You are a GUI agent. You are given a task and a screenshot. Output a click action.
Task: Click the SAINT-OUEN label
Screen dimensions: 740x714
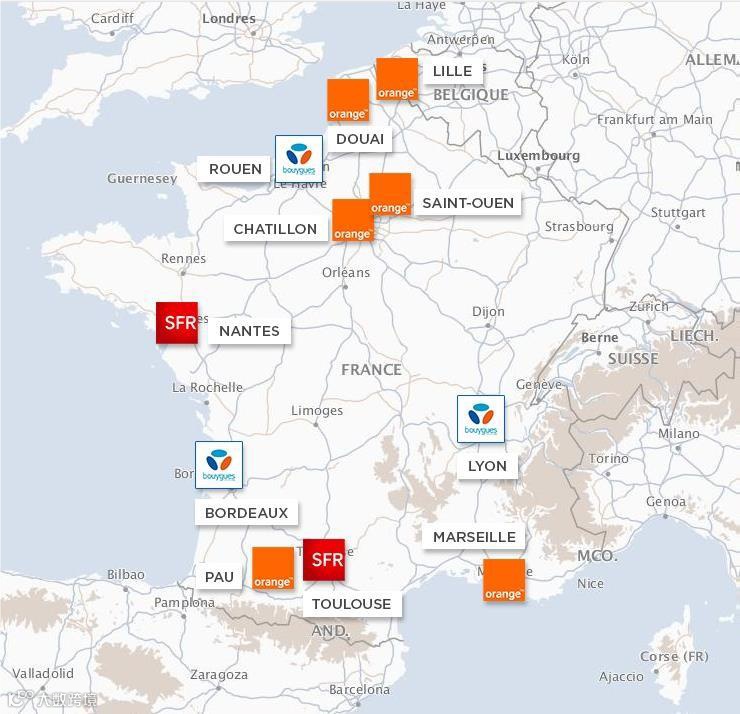[468, 203]
